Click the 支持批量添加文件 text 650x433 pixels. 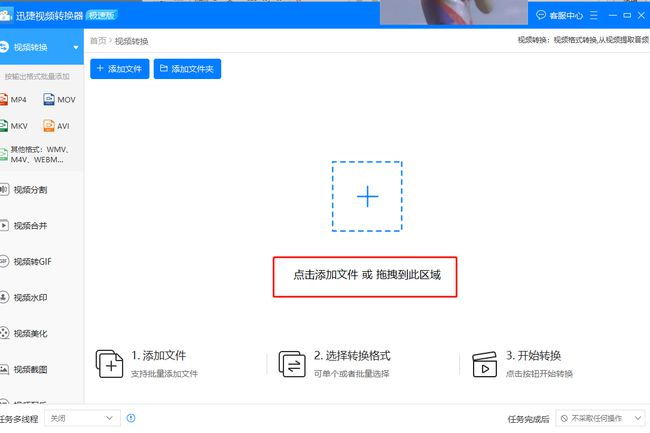click(164, 374)
